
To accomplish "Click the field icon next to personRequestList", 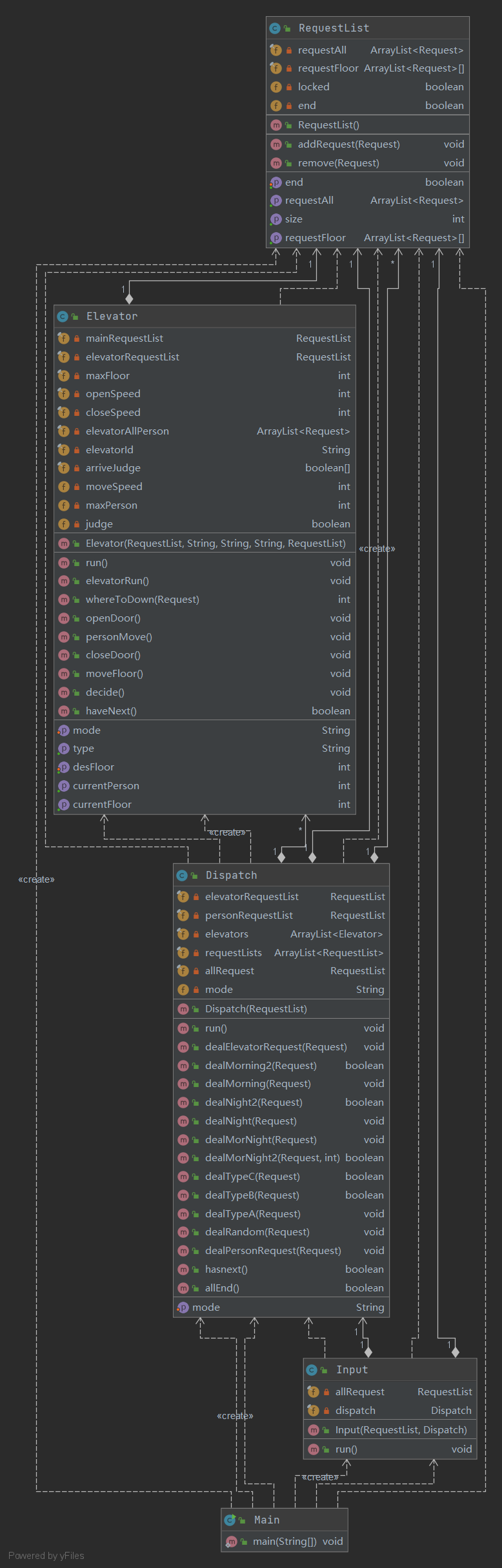I will [183, 916].
